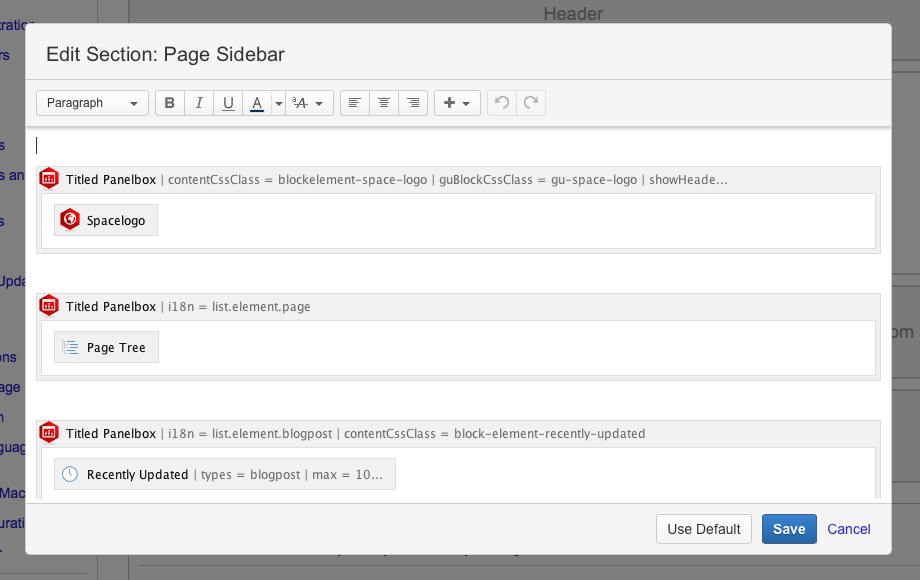Select right align
The height and width of the screenshot is (580, 920).
tap(413, 102)
